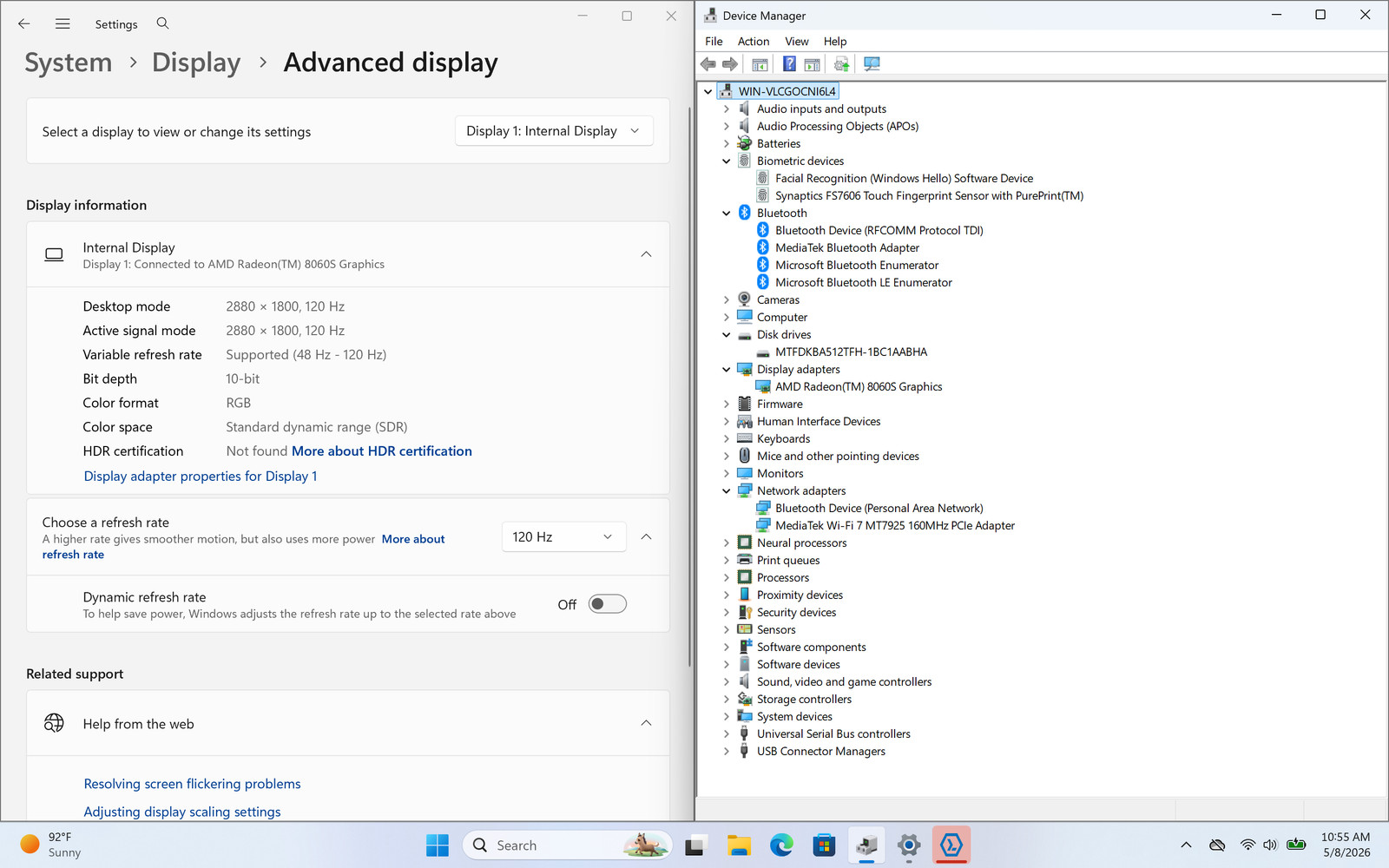This screenshot has width=1389, height=868.
Task: Click Scan for hardware changes toolbar icon
Action: [x=872, y=64]
